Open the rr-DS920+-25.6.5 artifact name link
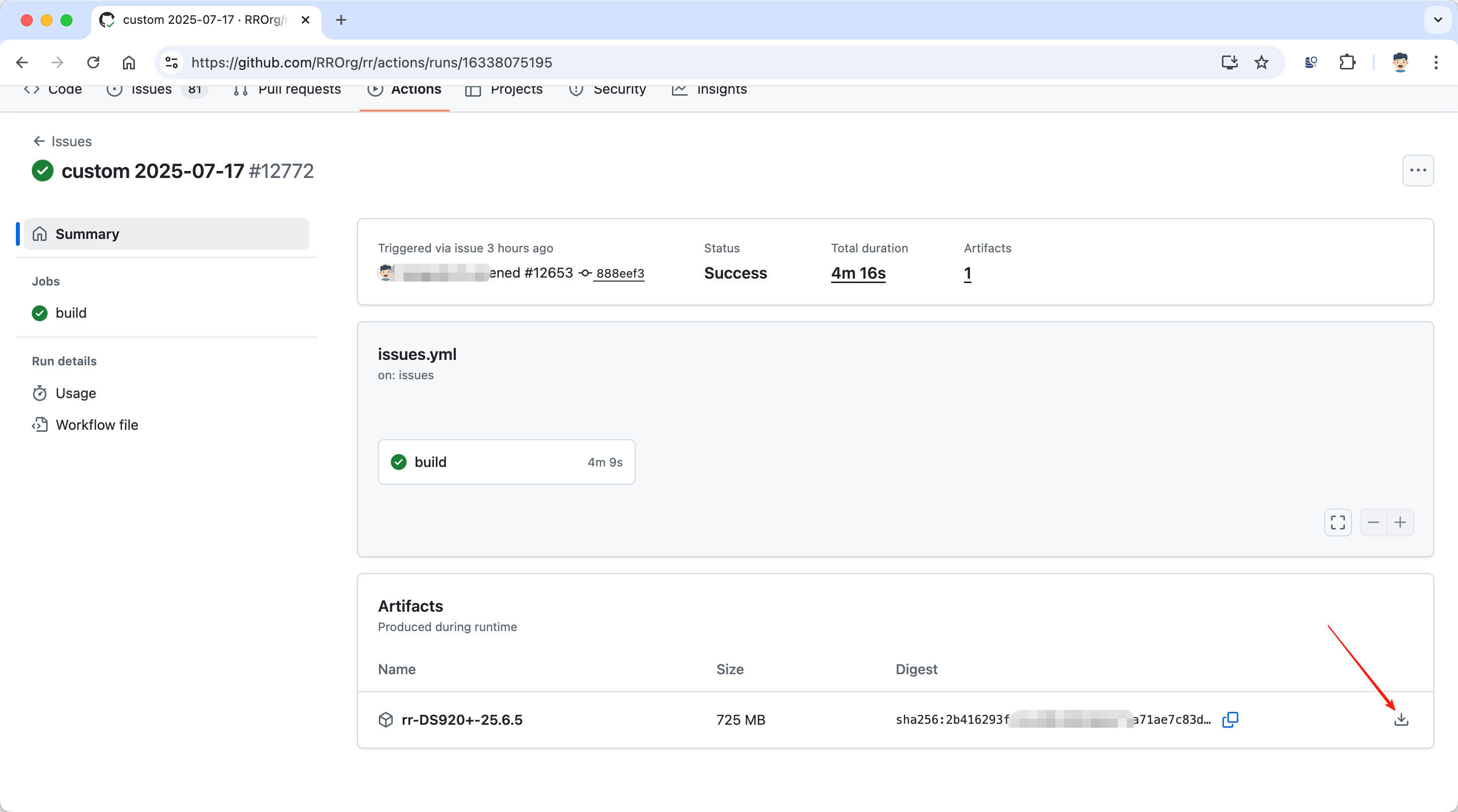This screenshot has height=812, width=1458. [x=462, y=720]
